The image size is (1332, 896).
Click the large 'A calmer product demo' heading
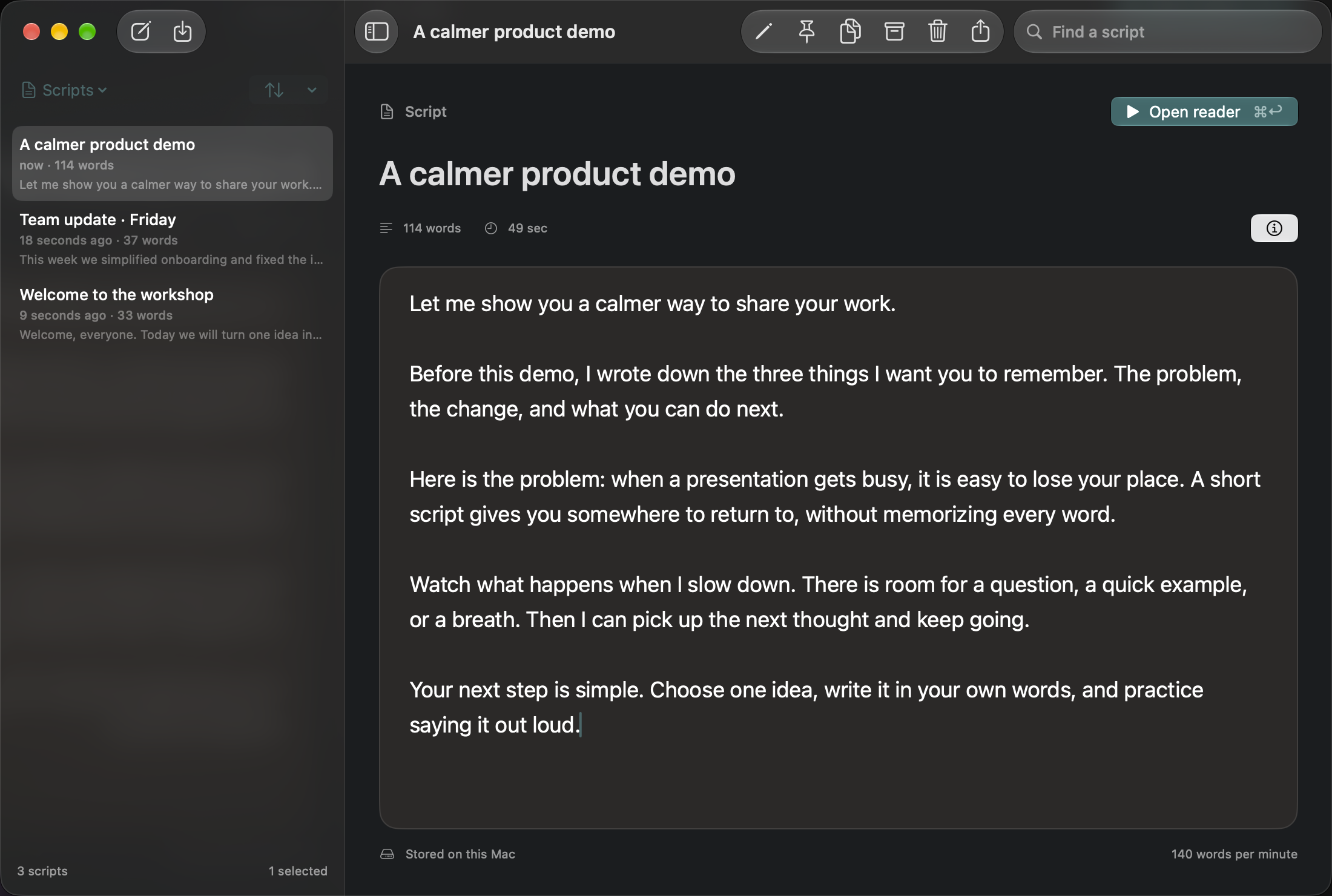pyautogui.click(x=557, y=174)
